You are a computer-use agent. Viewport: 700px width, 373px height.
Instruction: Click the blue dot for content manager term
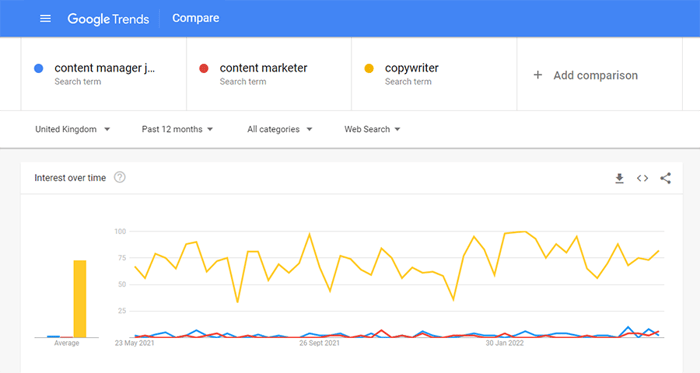38,68
